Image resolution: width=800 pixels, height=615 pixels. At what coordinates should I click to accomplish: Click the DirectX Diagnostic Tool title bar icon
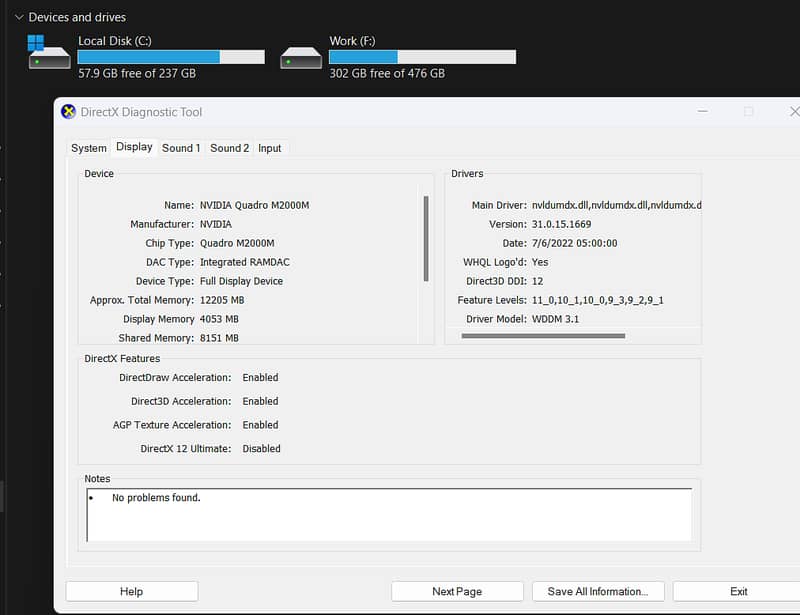click(x=68, y=112)
